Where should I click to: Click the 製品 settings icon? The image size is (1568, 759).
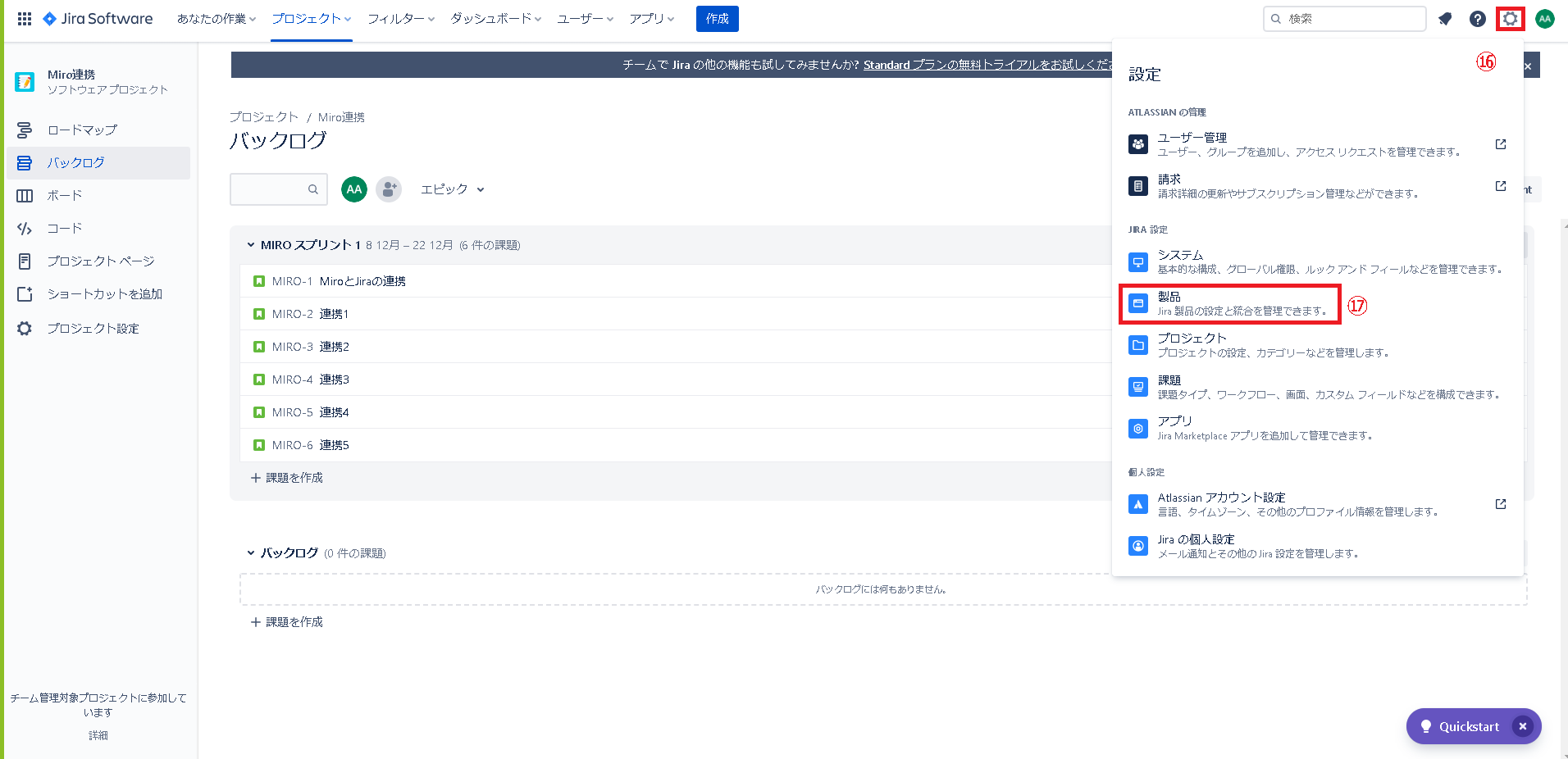click(x=1138, y=304)
